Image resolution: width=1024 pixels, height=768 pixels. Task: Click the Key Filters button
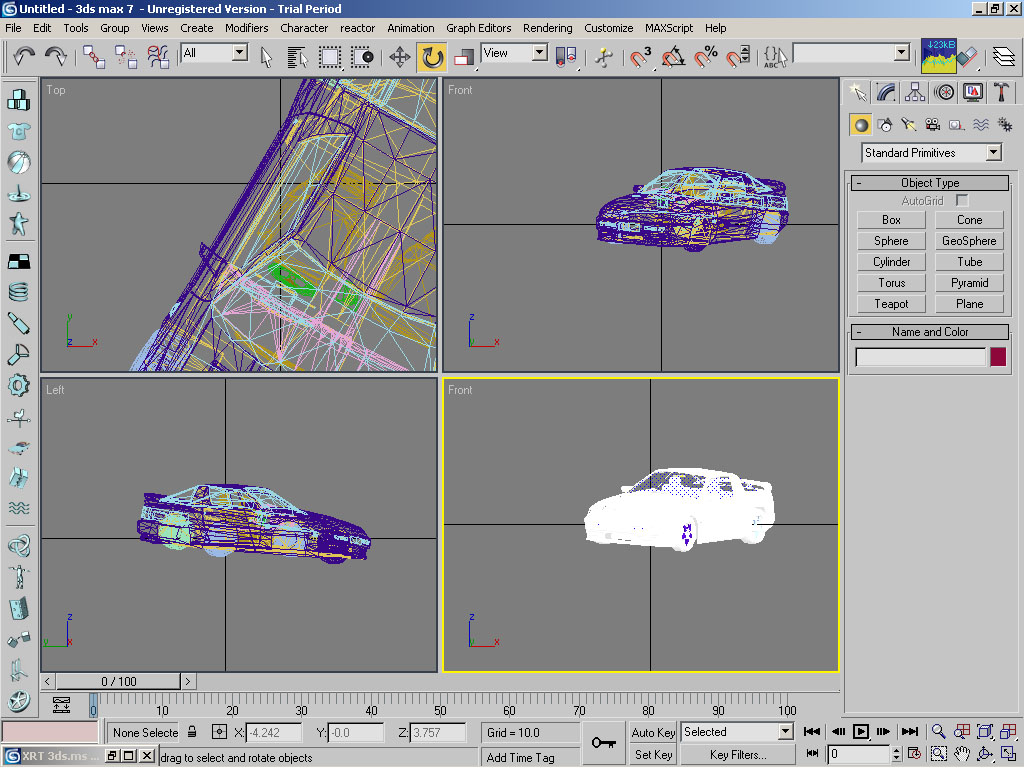point(737,755)
